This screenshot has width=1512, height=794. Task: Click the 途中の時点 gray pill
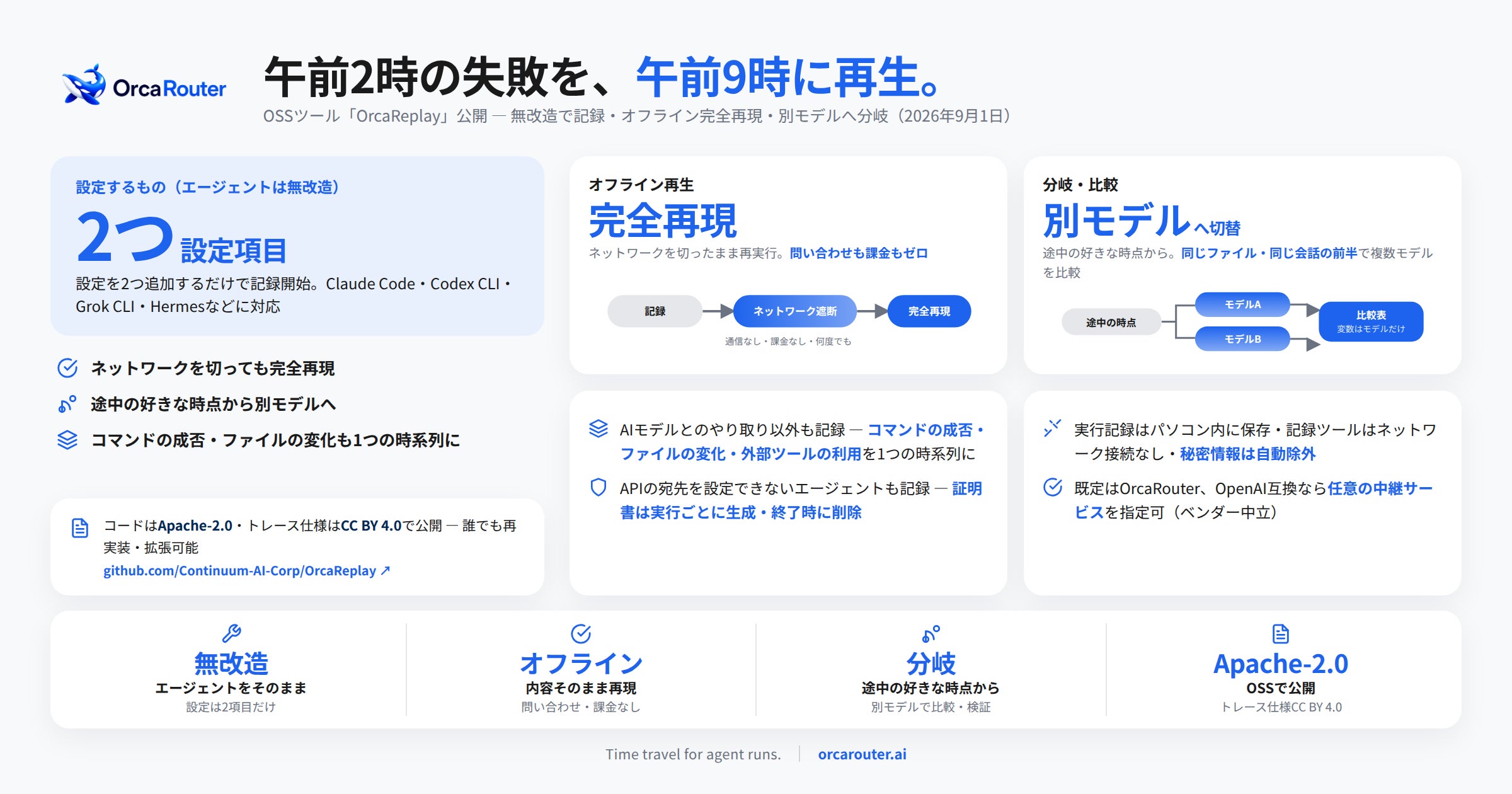[1111, 322]
